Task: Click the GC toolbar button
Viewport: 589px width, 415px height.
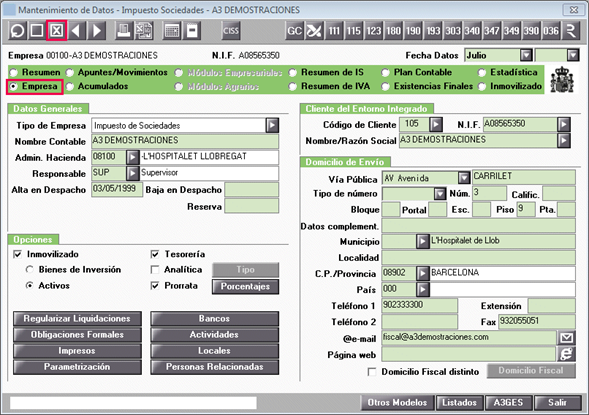Action: click(x=294, y=31)
